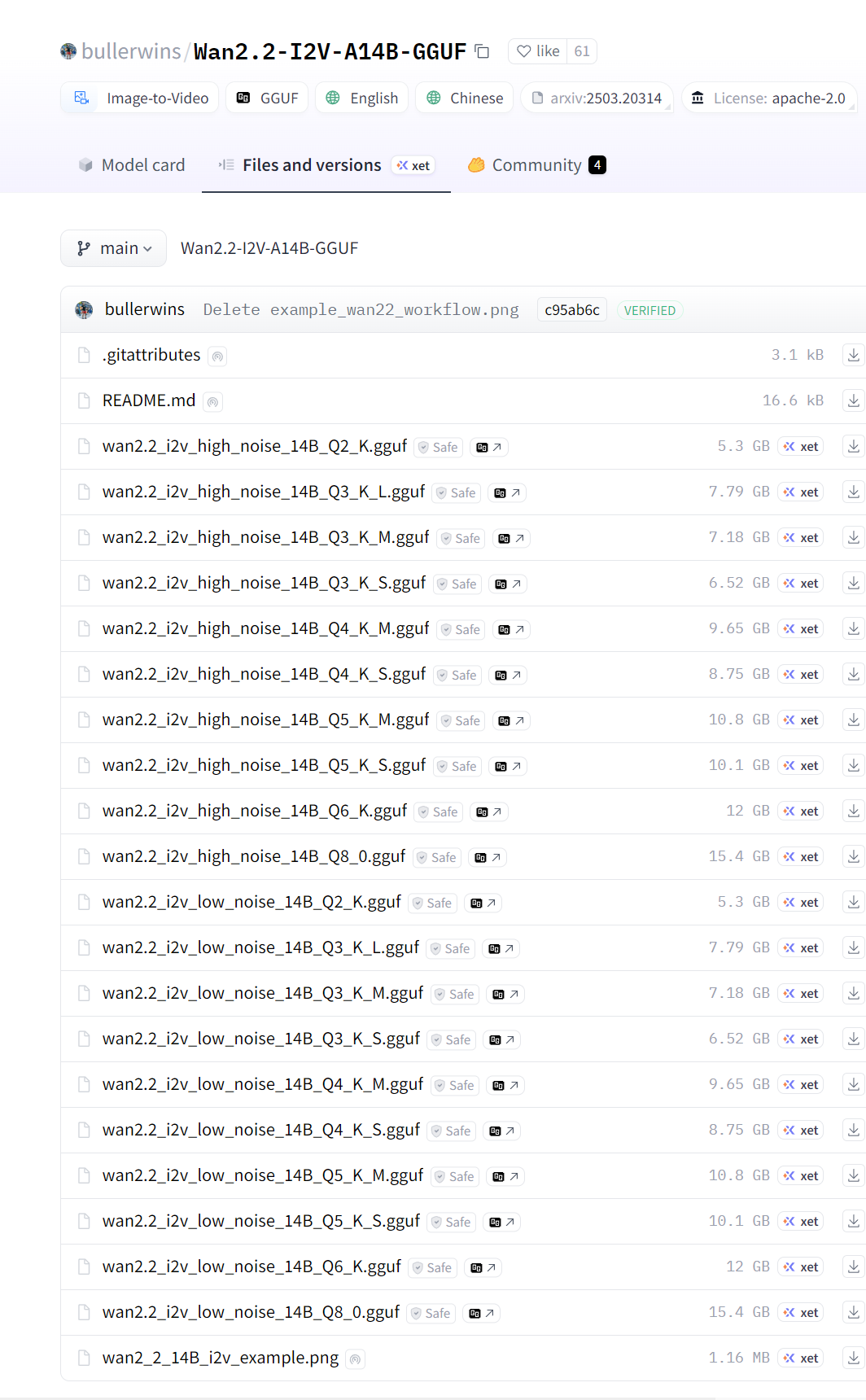The width and height of the screenshot is (866, 1400).
Task: Click Safe badge on low_noise Q4_K_M file
Action: click(455, 1085)
